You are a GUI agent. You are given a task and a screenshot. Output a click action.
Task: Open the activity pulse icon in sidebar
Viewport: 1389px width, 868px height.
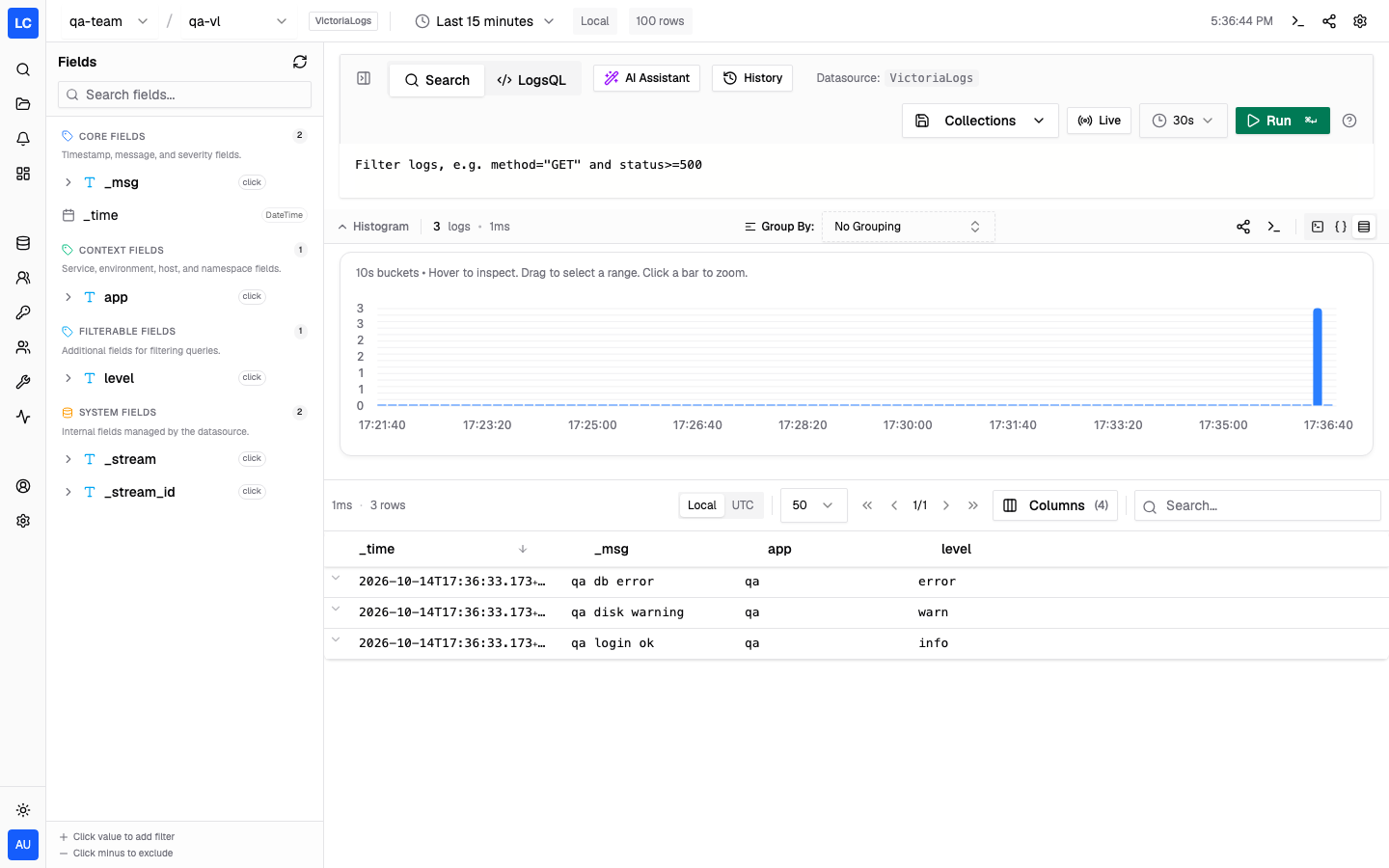(x=23, y=417)
